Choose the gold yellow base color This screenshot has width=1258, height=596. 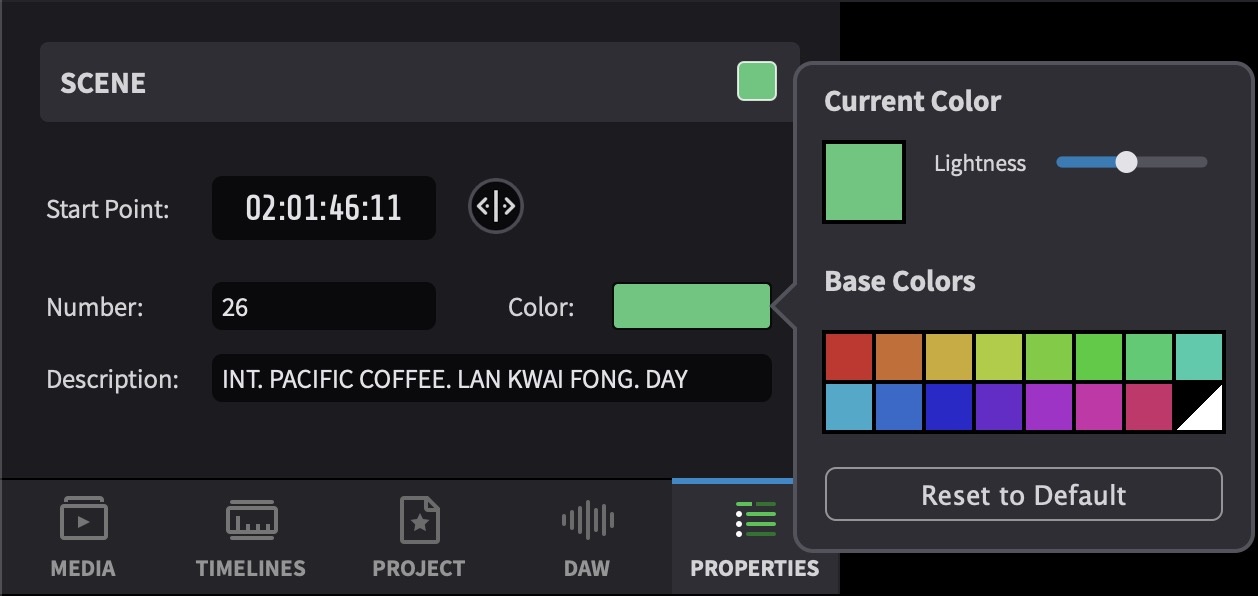[949, 357]
